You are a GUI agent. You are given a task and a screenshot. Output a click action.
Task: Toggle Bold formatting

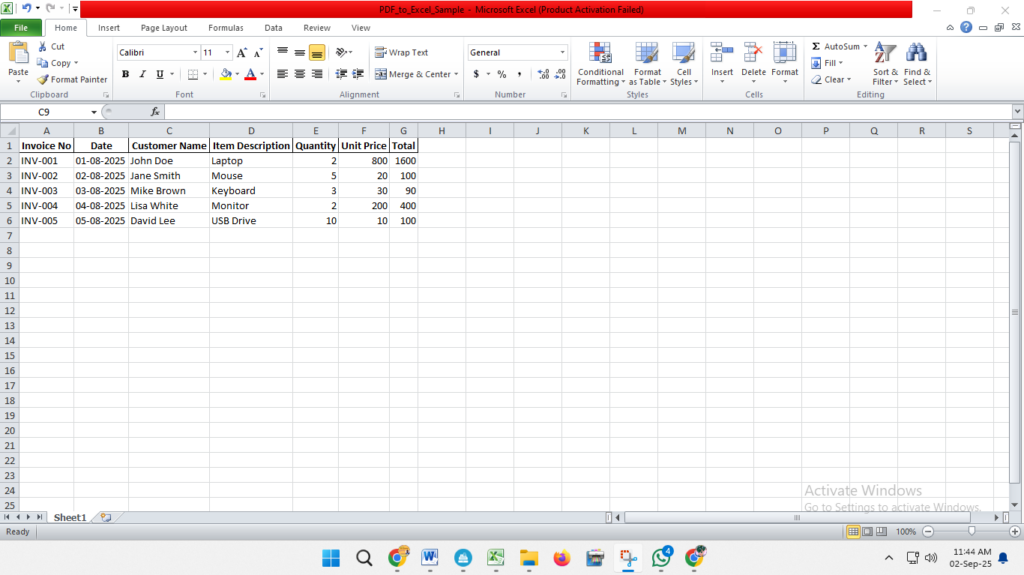point(125,74)
